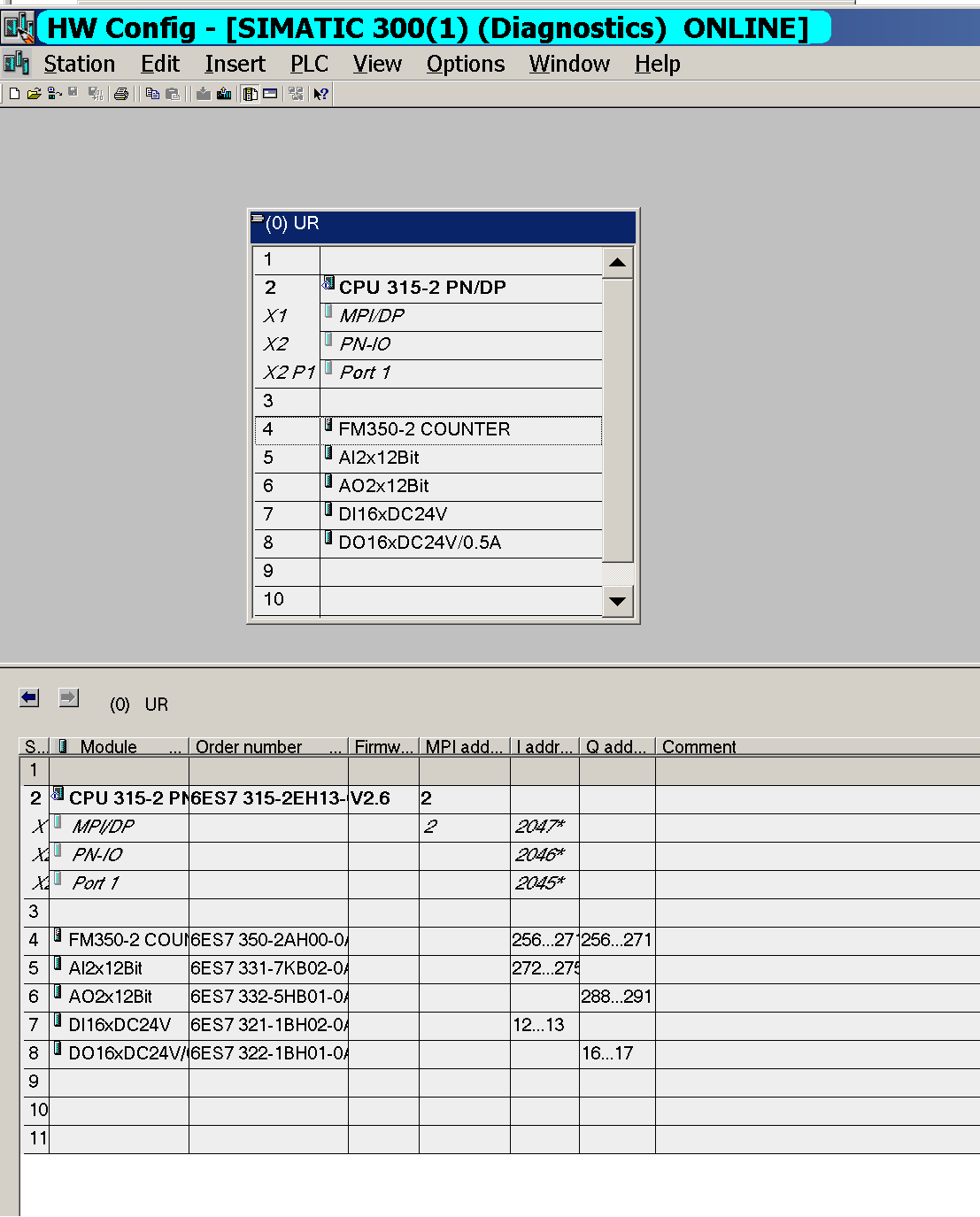Click the MPI add... column header

tap(464, 746)
